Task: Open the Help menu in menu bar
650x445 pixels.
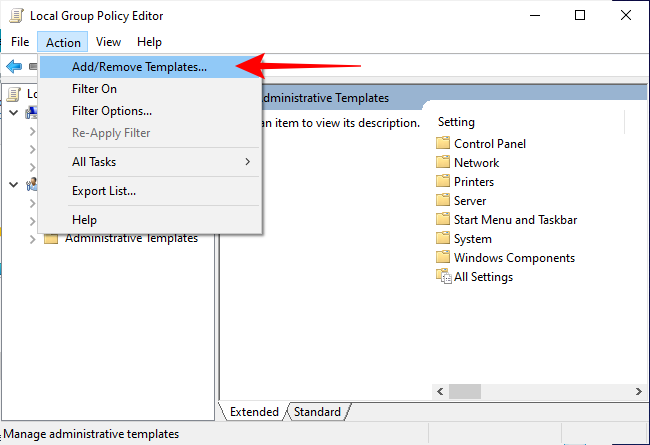Action: click(x=149, y=42)
